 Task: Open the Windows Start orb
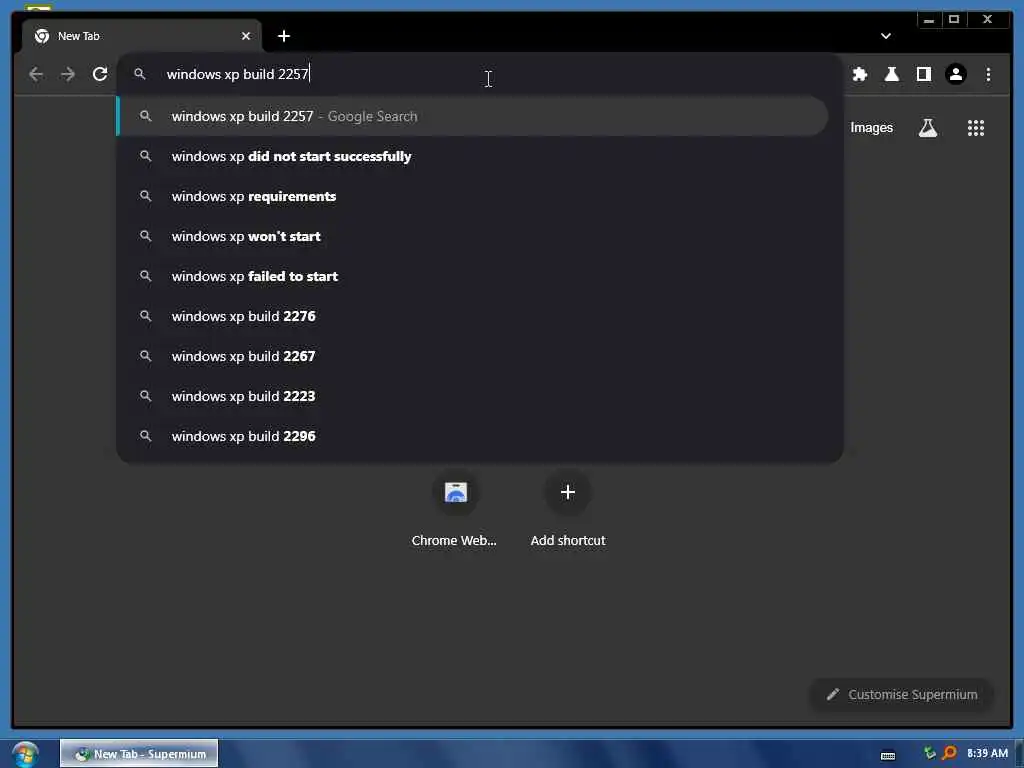[x=25, y=754]
